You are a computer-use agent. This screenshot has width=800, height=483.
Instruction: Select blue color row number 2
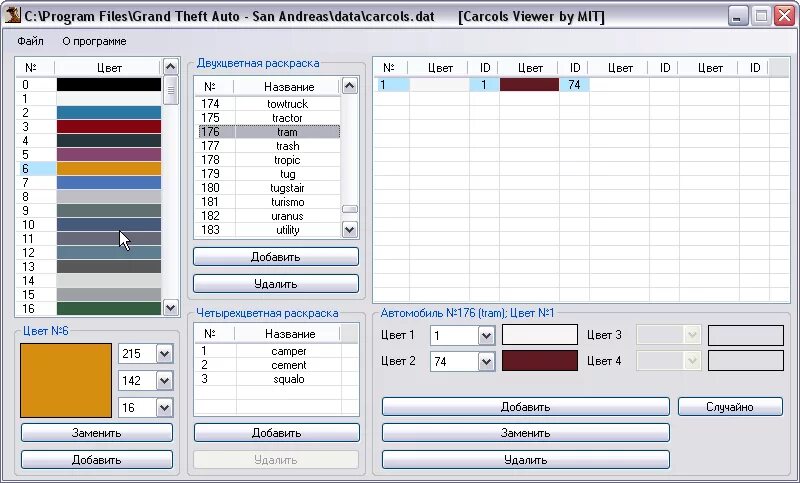(89, 113)
